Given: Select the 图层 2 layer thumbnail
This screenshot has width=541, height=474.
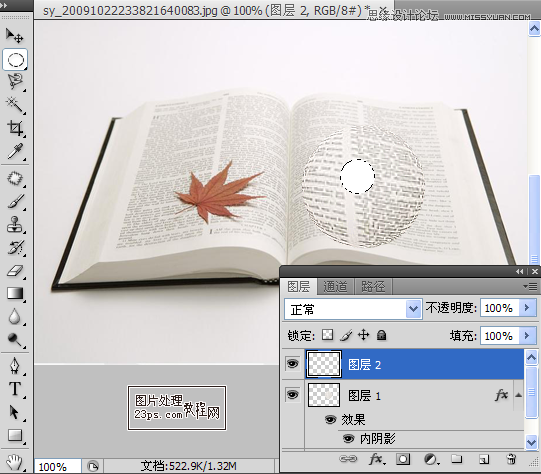Looking at the screenshot, I should coord(324,364).
